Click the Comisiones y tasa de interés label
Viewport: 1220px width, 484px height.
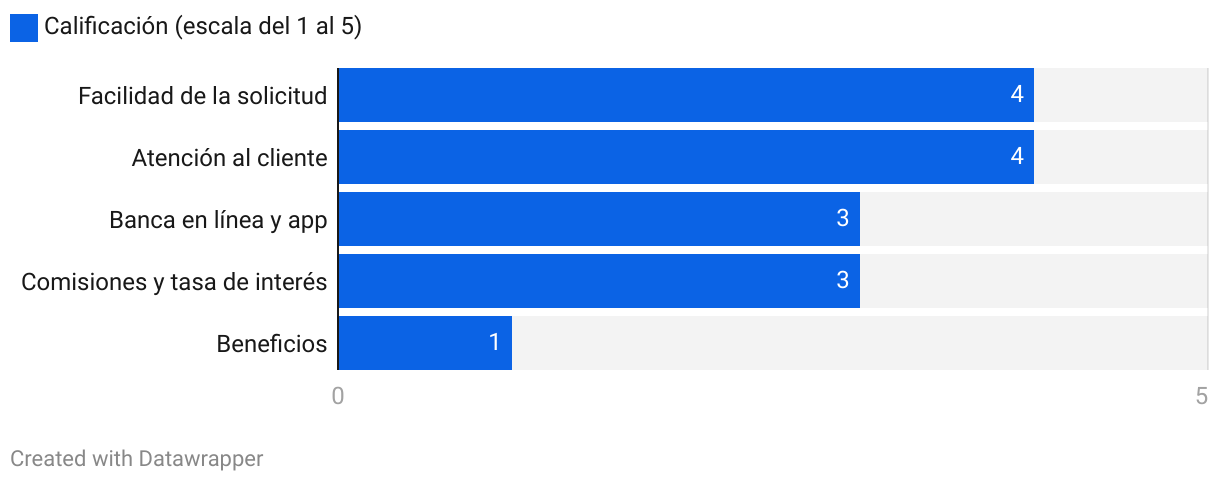174,282
